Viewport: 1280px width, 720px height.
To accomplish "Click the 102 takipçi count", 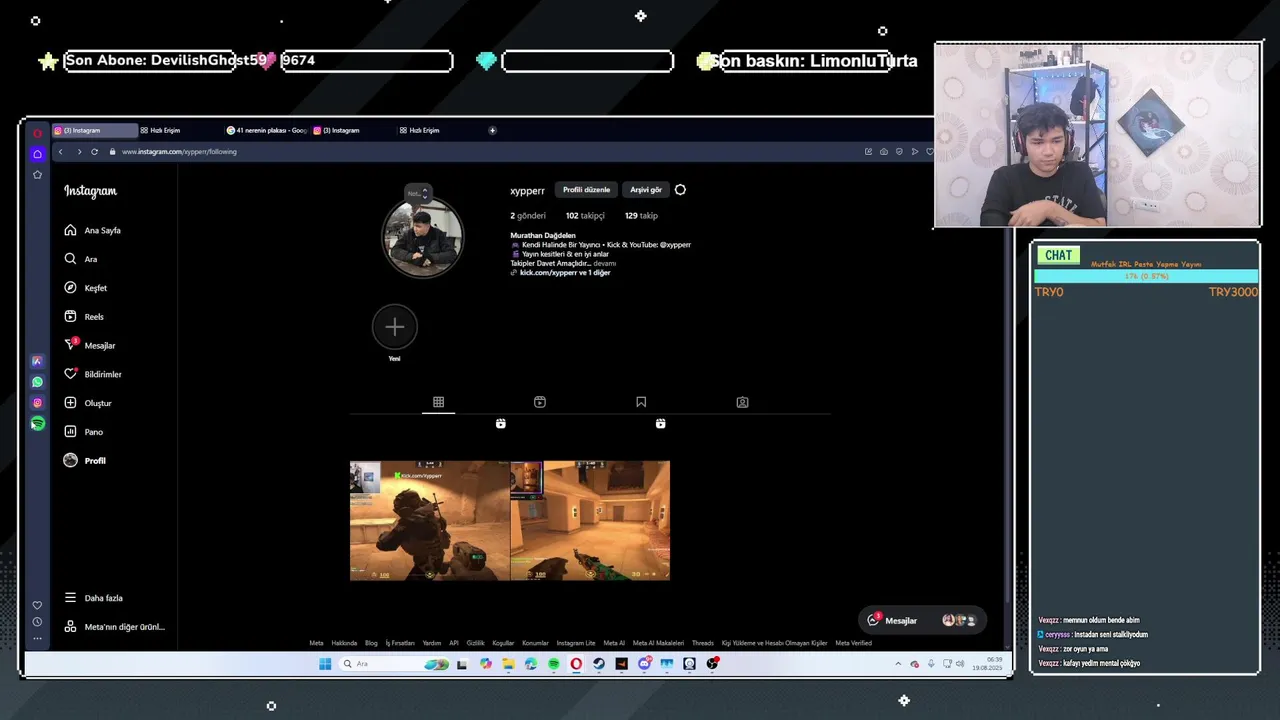I will (585, 216).
